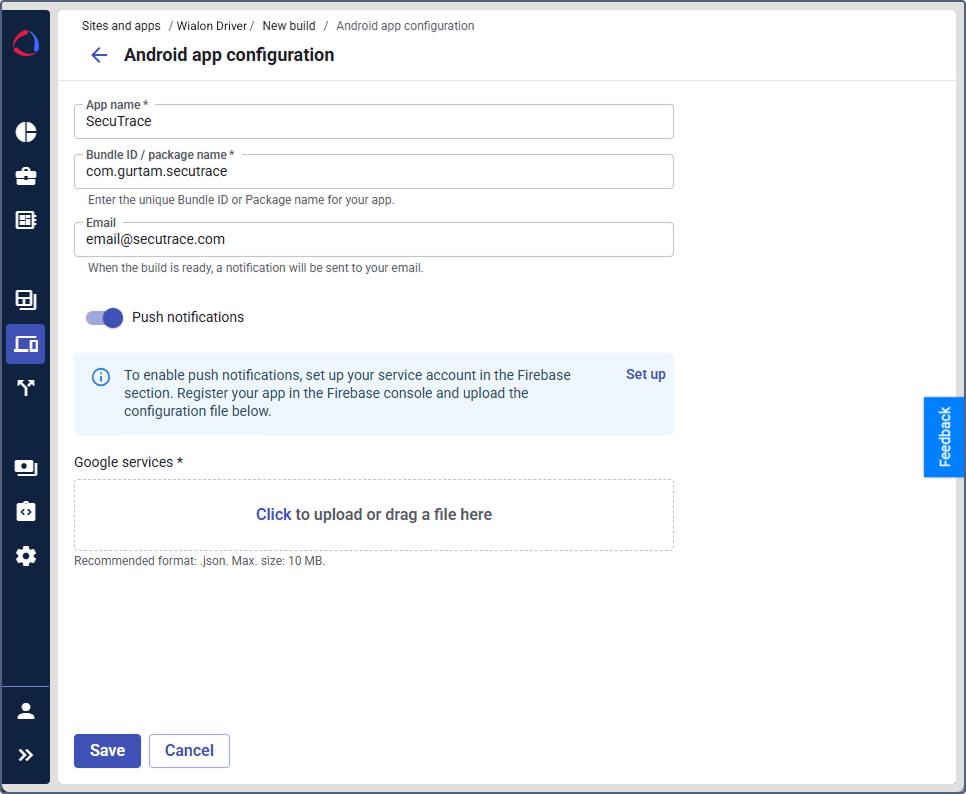Click the Google services file upload area
Viewport: 966px width, 794px height.
[373, 515]
